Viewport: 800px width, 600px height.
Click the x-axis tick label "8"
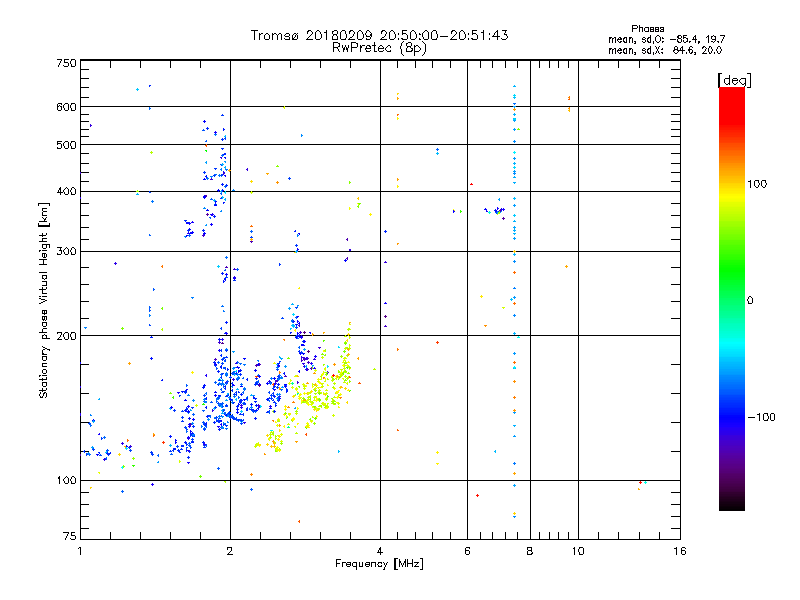pos(530,551)
